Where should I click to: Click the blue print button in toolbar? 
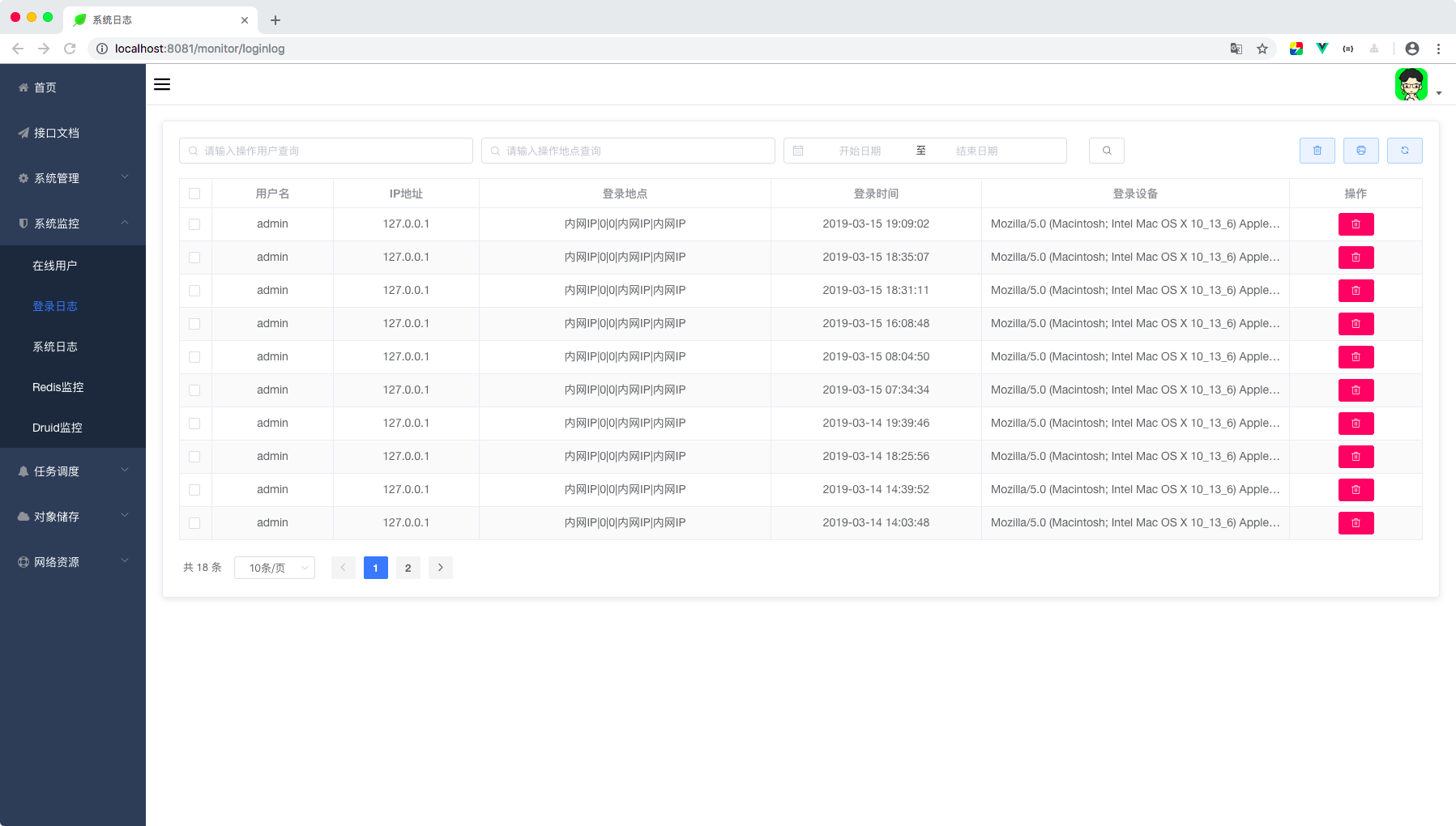click(1361, 151)
